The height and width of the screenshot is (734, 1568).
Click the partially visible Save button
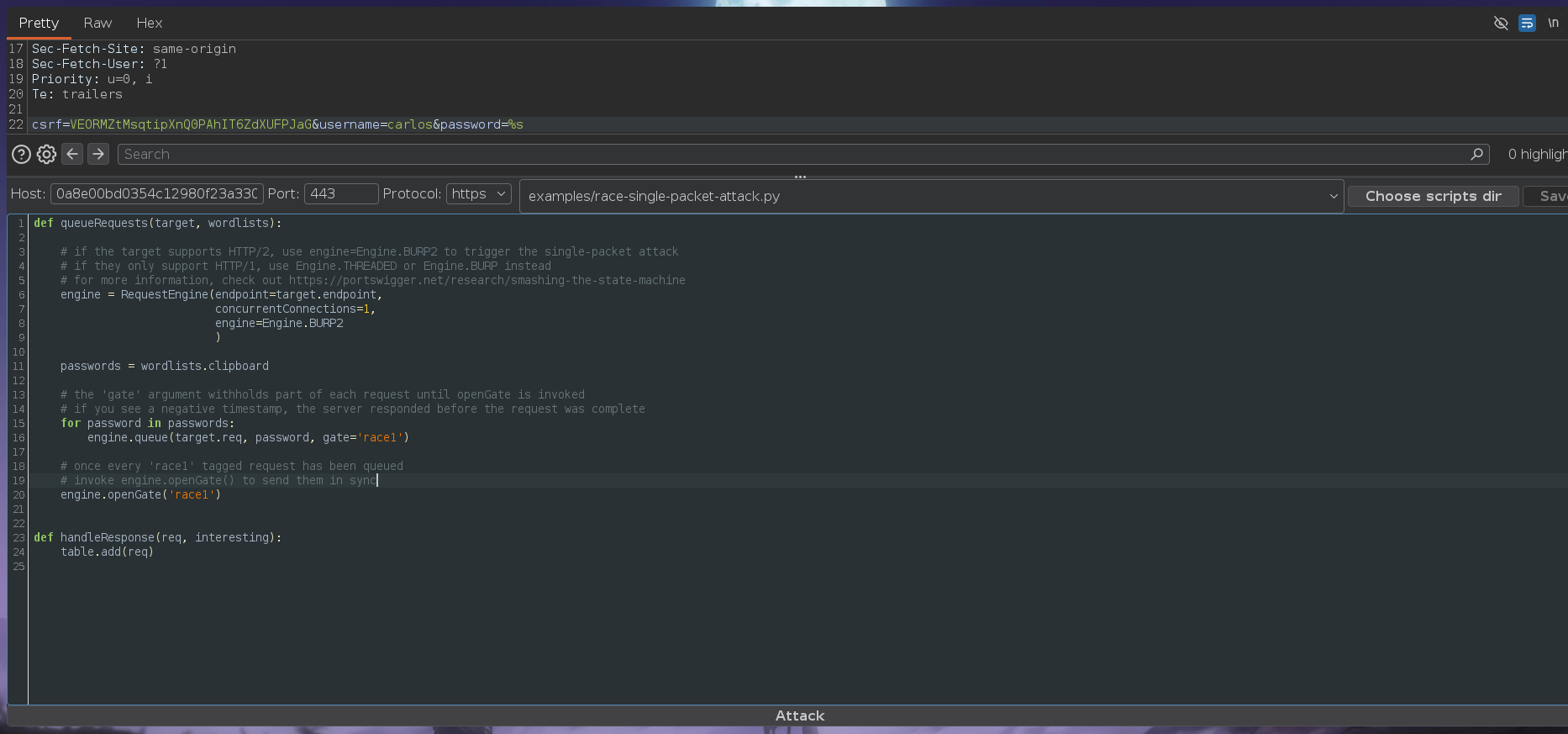1546,196
